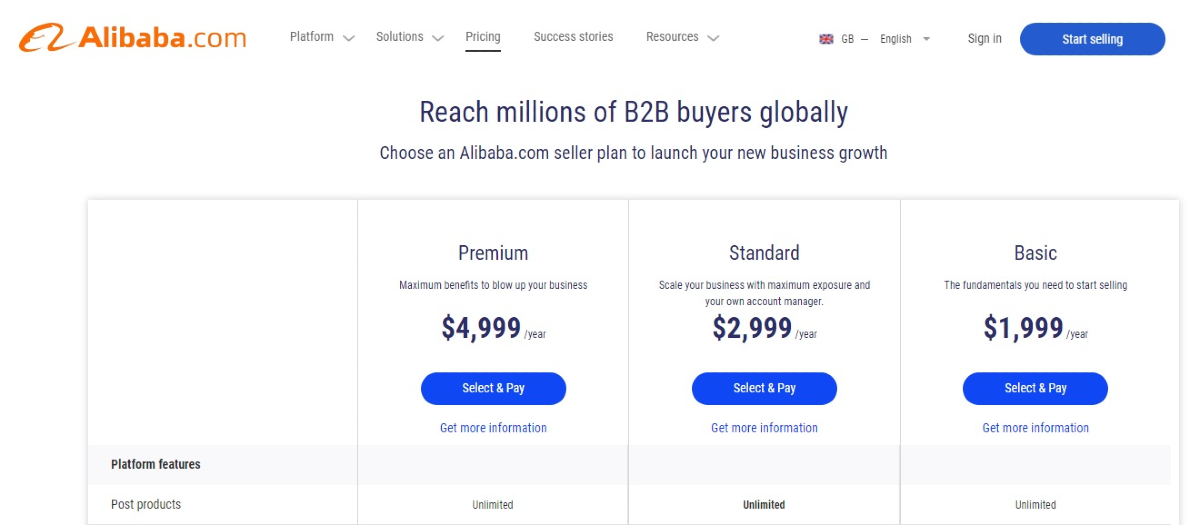This screenshot has width=1200, height=525.
Task: Open the Resources navigation menu
Action: (672, 37)
